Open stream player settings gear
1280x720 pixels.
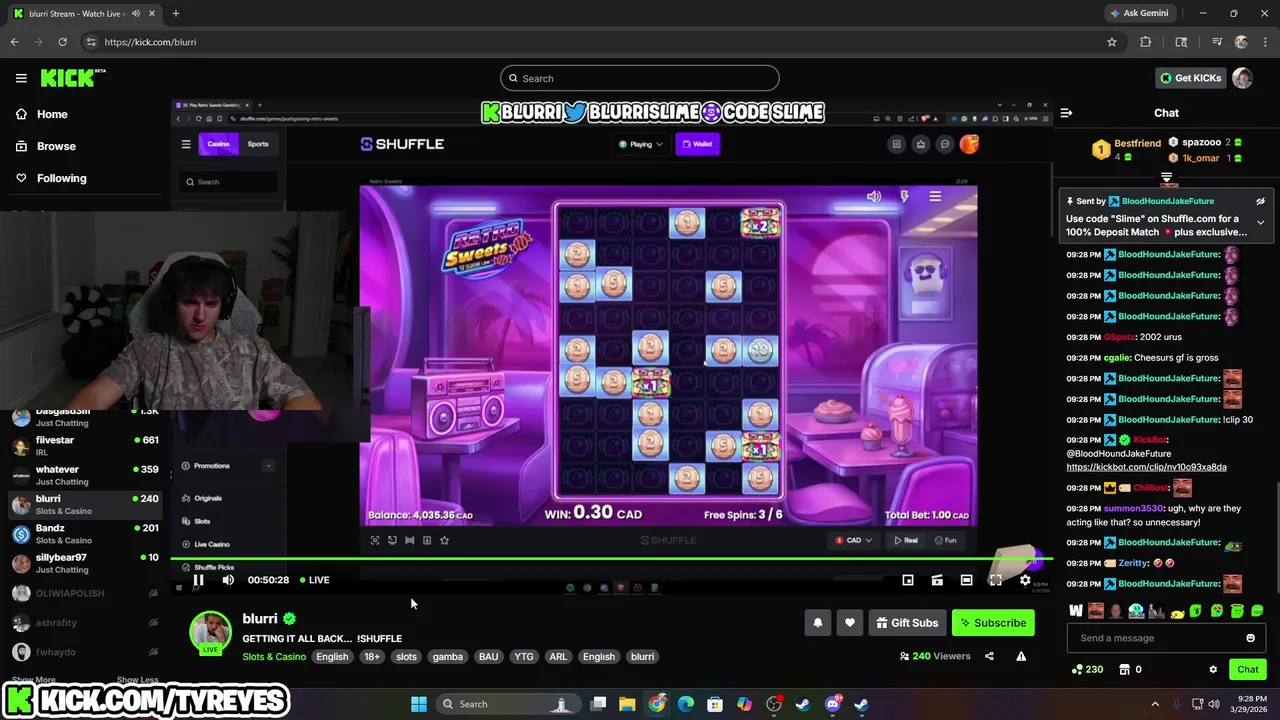coord(1025,580)
